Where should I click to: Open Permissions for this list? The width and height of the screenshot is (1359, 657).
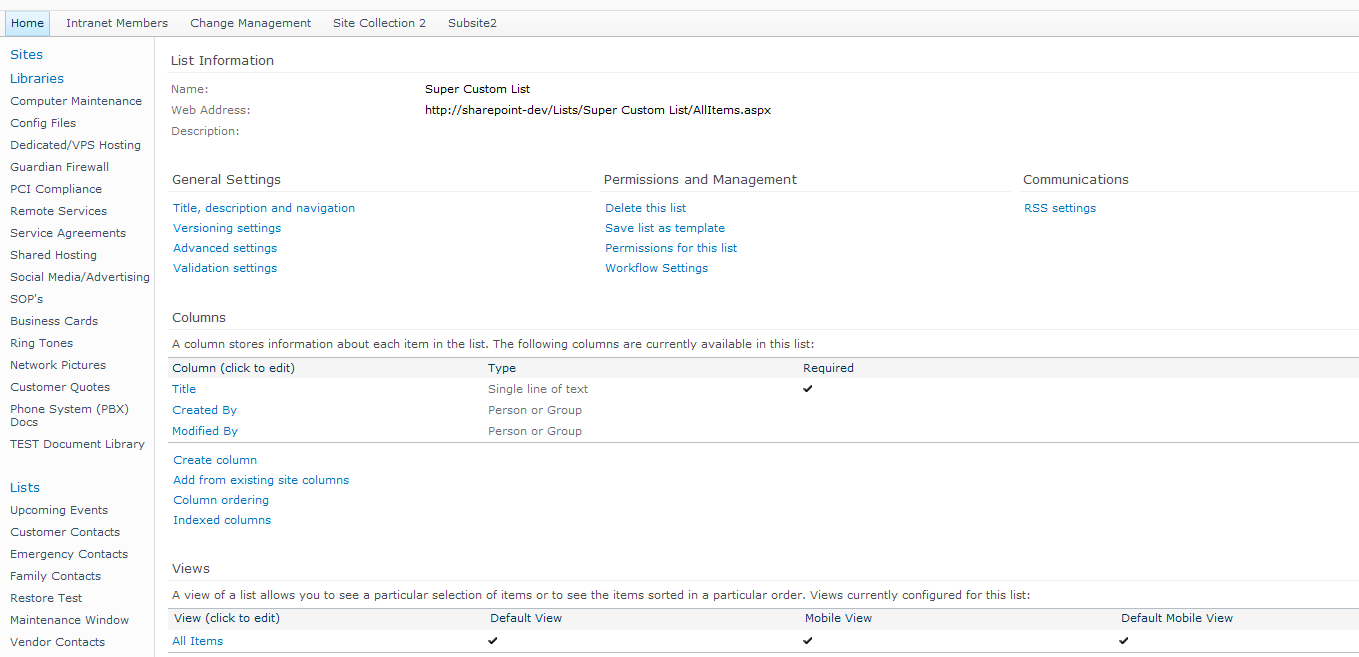[x=671, y=248]
